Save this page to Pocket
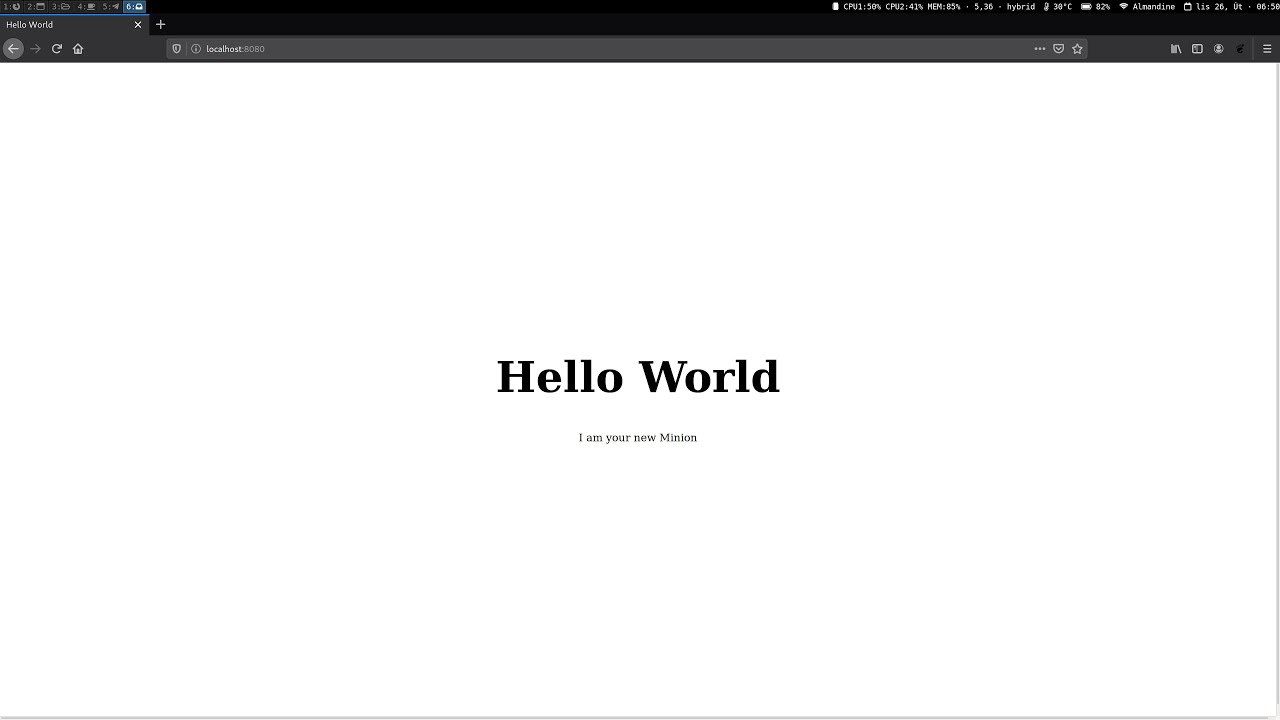Viewport: 1280px width, 720px height. [x=1058, y=48]
